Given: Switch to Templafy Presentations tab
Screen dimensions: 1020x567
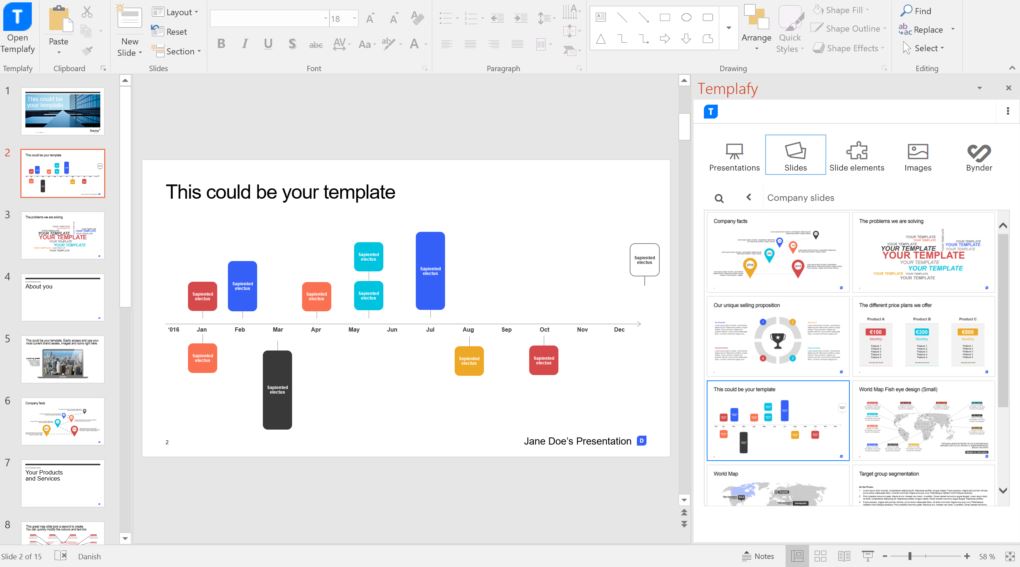Looking at the screenshot, I should point(734,157).
